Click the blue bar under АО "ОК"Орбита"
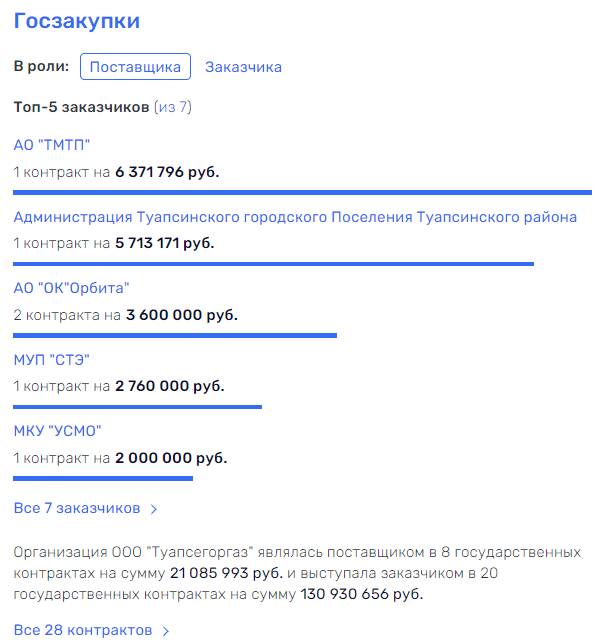 click(175, 335)
